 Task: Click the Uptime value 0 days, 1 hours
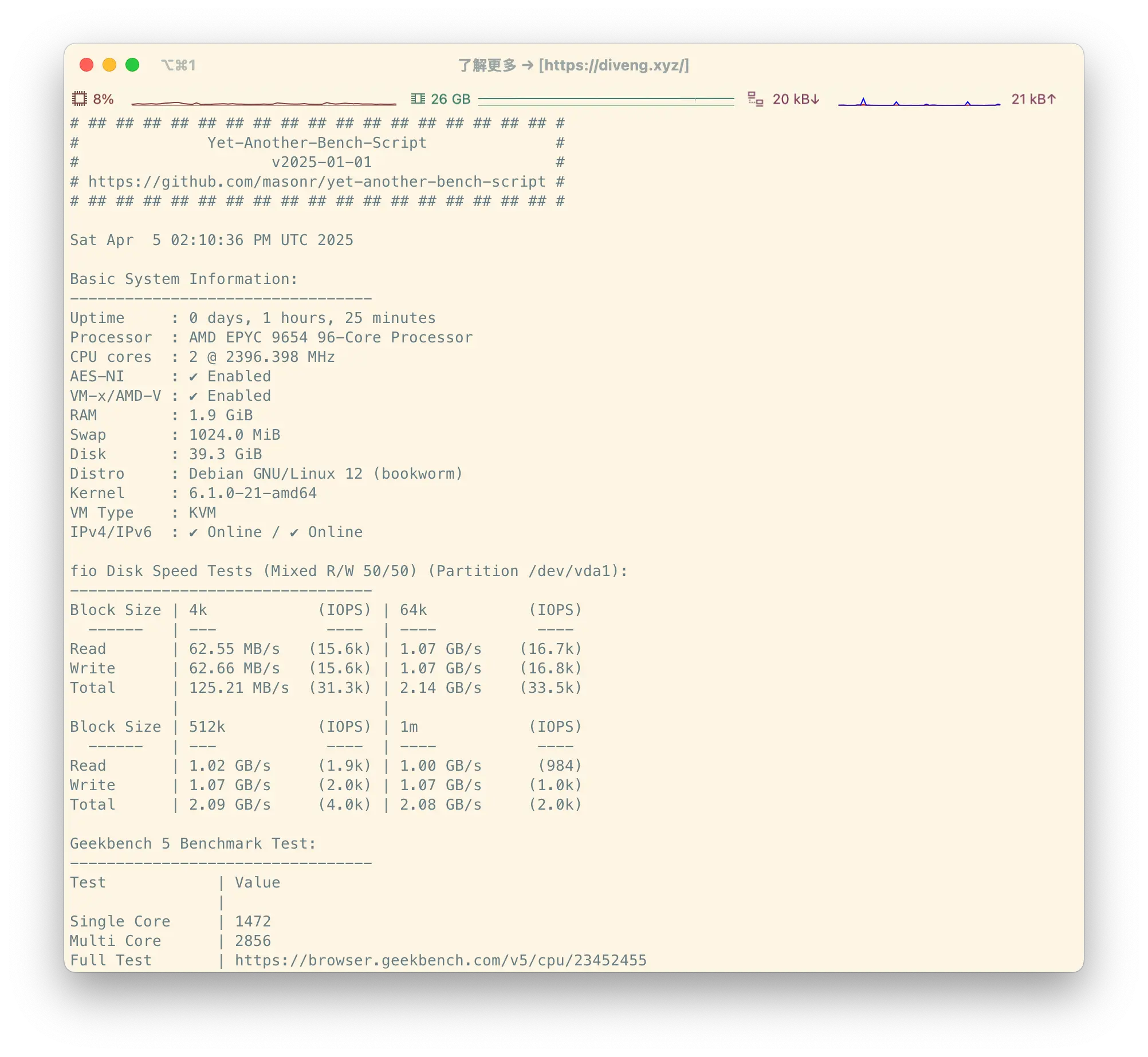(x=312, y=318)
